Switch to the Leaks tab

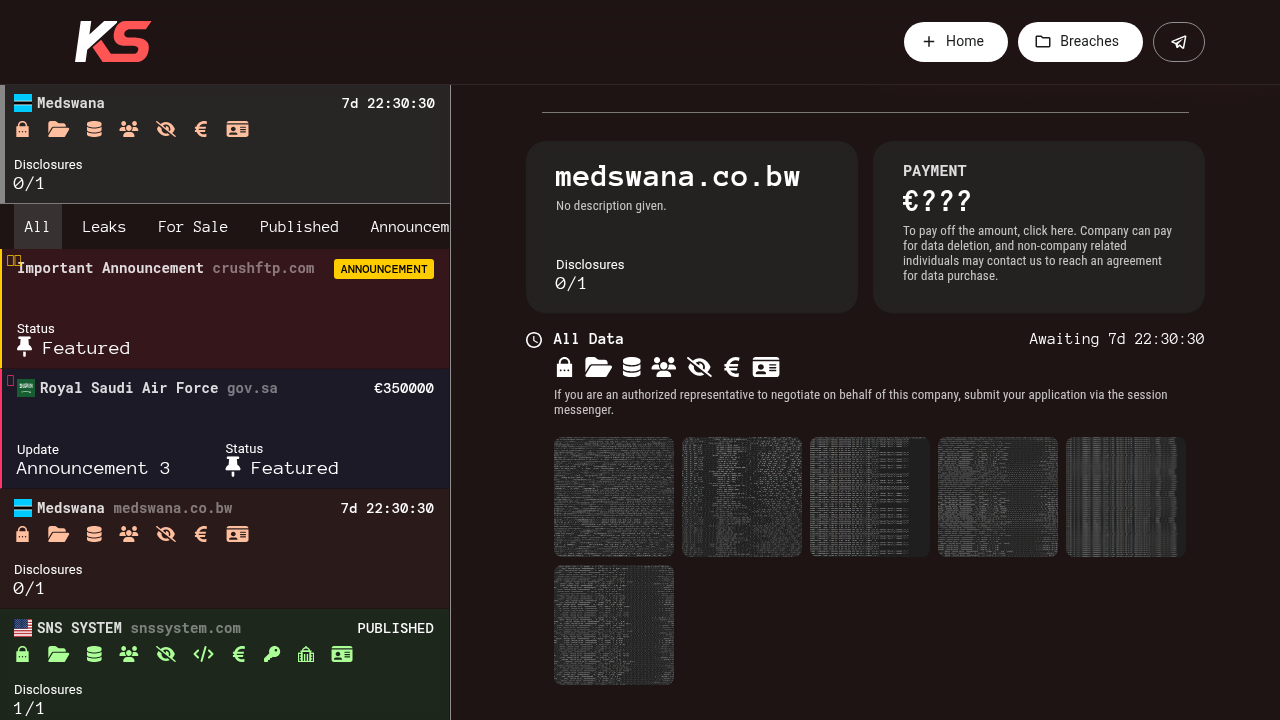tap(104, 227)
